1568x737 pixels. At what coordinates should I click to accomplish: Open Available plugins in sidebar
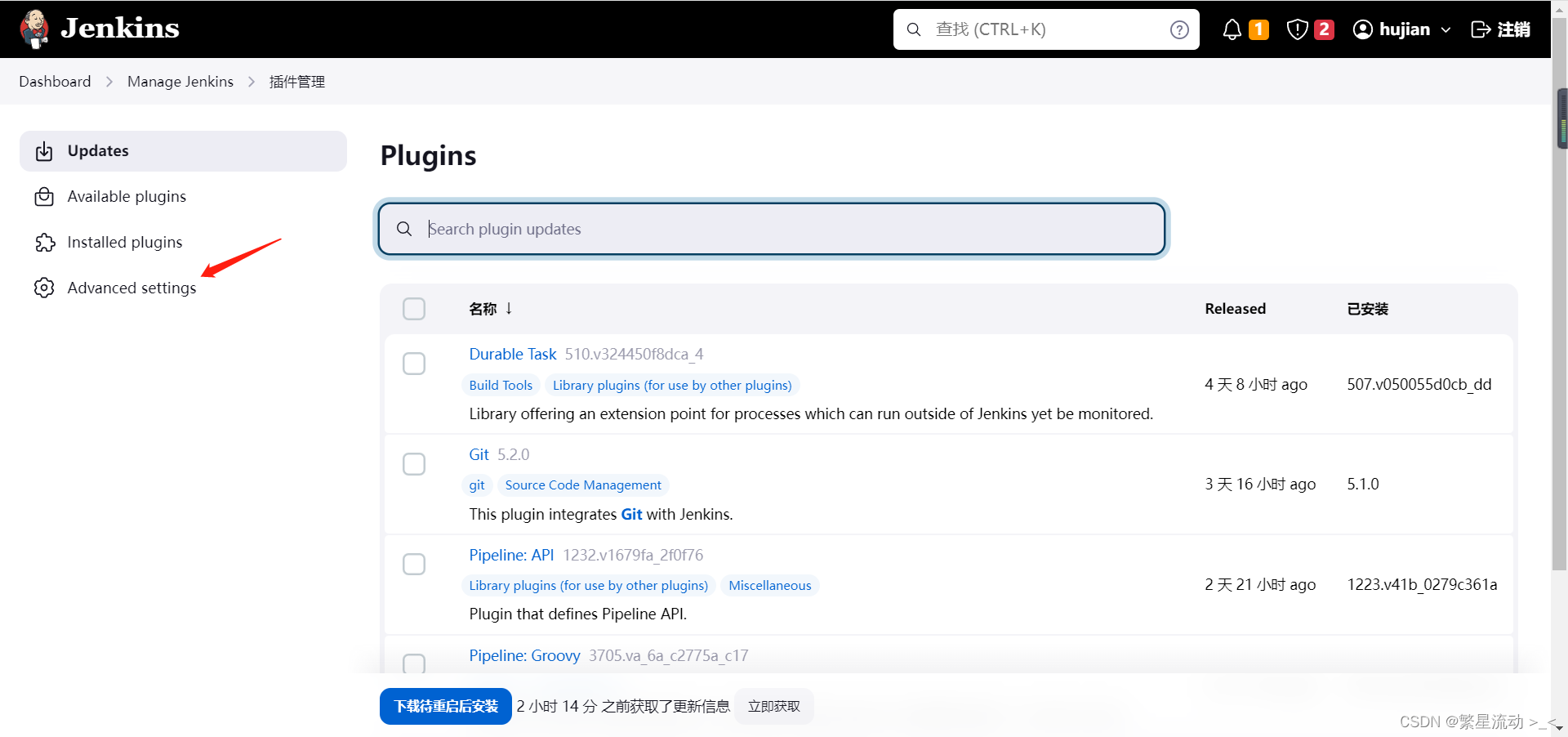(183, 197)
